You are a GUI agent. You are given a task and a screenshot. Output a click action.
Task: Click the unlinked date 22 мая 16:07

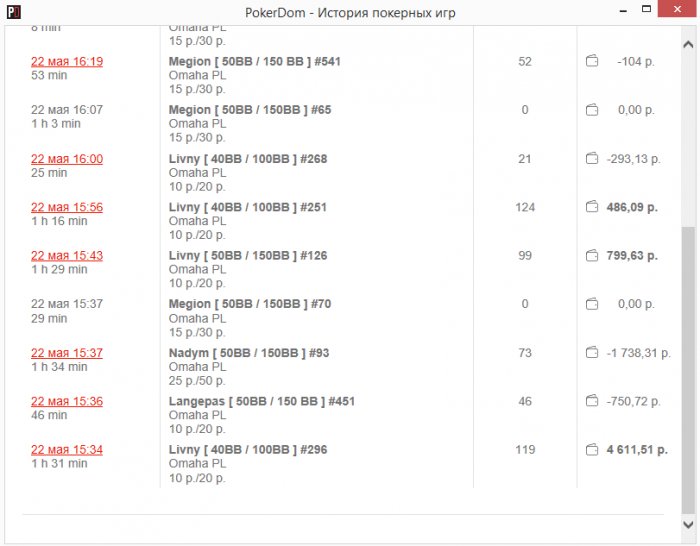coord(67,110)
